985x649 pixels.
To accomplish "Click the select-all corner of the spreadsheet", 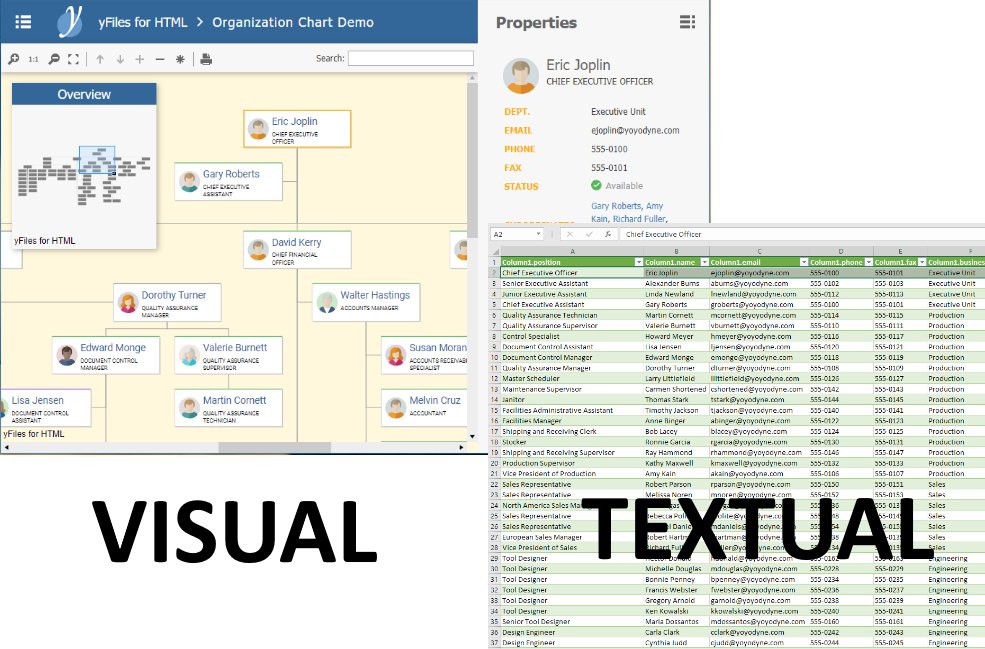I will 494,251.
